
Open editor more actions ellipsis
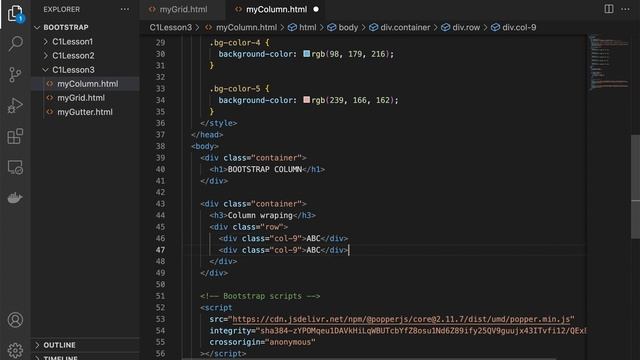625,9
